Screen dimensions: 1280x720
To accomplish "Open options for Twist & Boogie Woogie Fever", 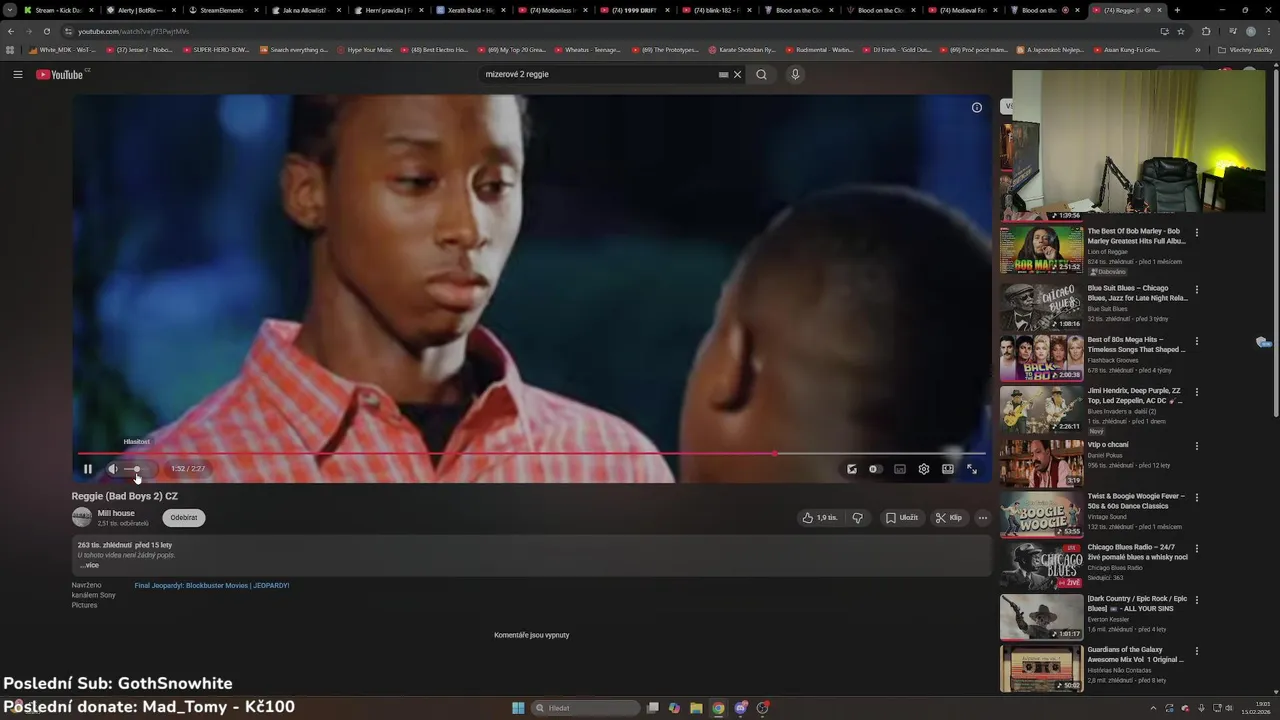I will [1197, 497].
